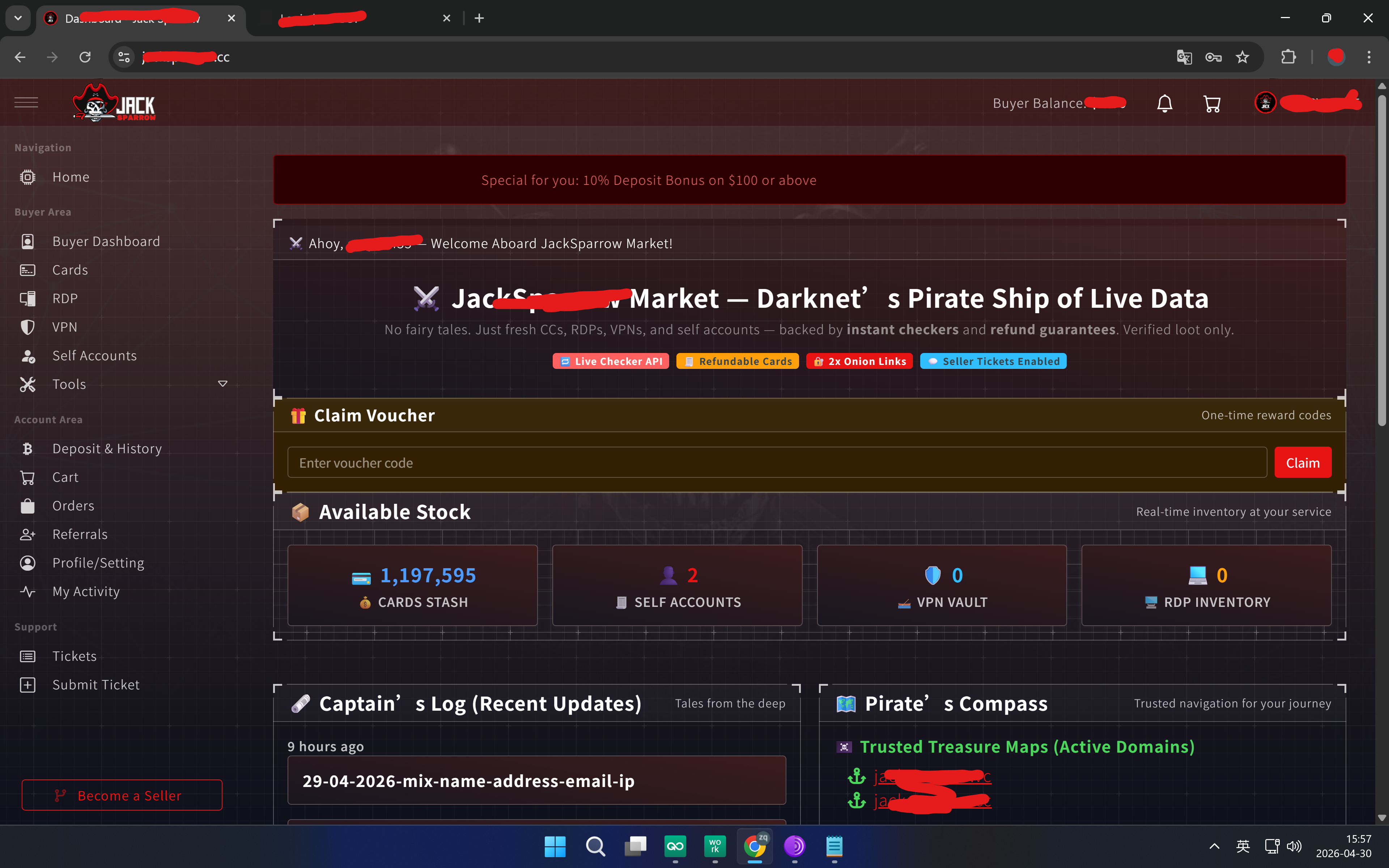Click the 10% Deposit Bonus banner
1389x868 pixels.
click(809, 180)
